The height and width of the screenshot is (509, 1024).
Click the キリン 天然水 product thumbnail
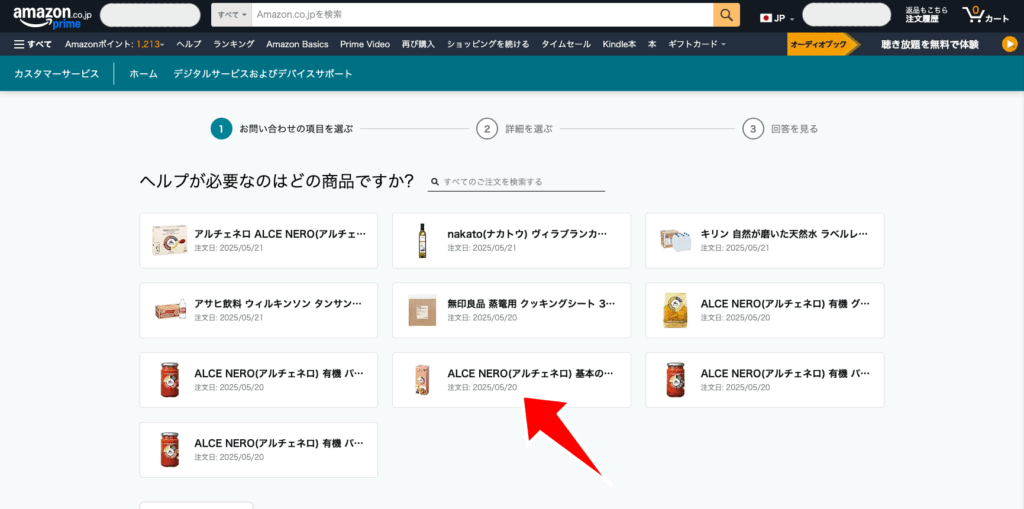(x=675, y=240)
